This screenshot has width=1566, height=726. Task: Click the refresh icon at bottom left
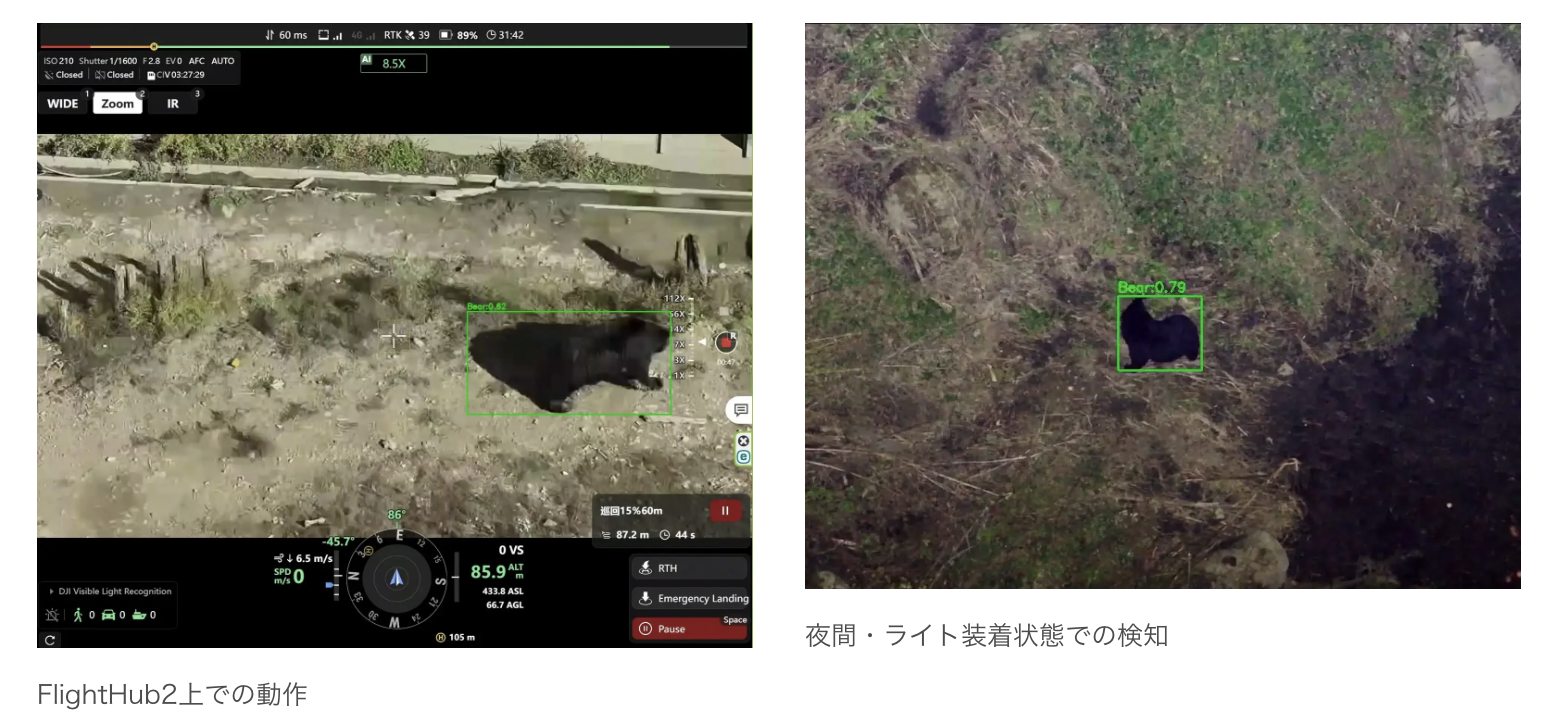coord(50,639)
